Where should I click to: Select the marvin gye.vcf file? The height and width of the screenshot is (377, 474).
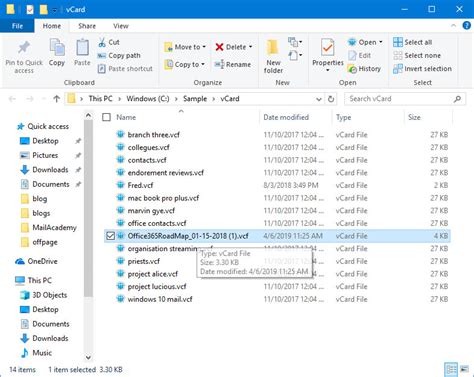tap(277, 211)
